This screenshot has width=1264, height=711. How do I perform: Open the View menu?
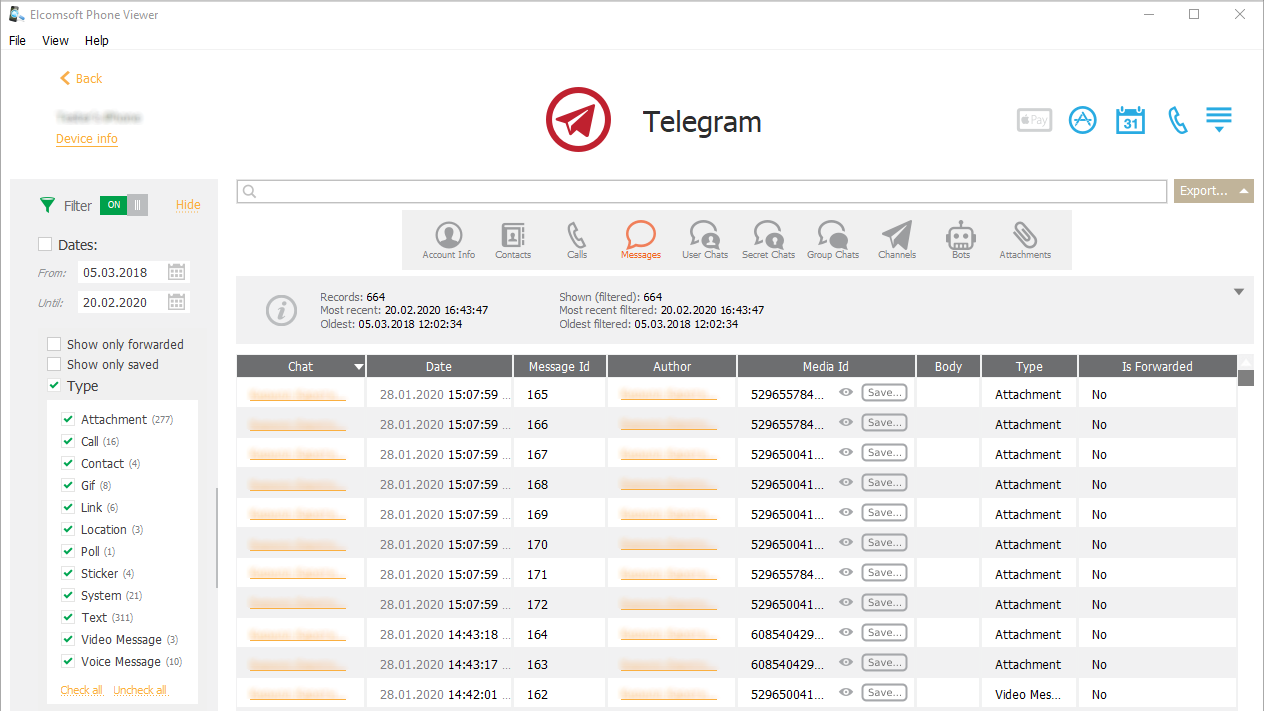point(55,41)
